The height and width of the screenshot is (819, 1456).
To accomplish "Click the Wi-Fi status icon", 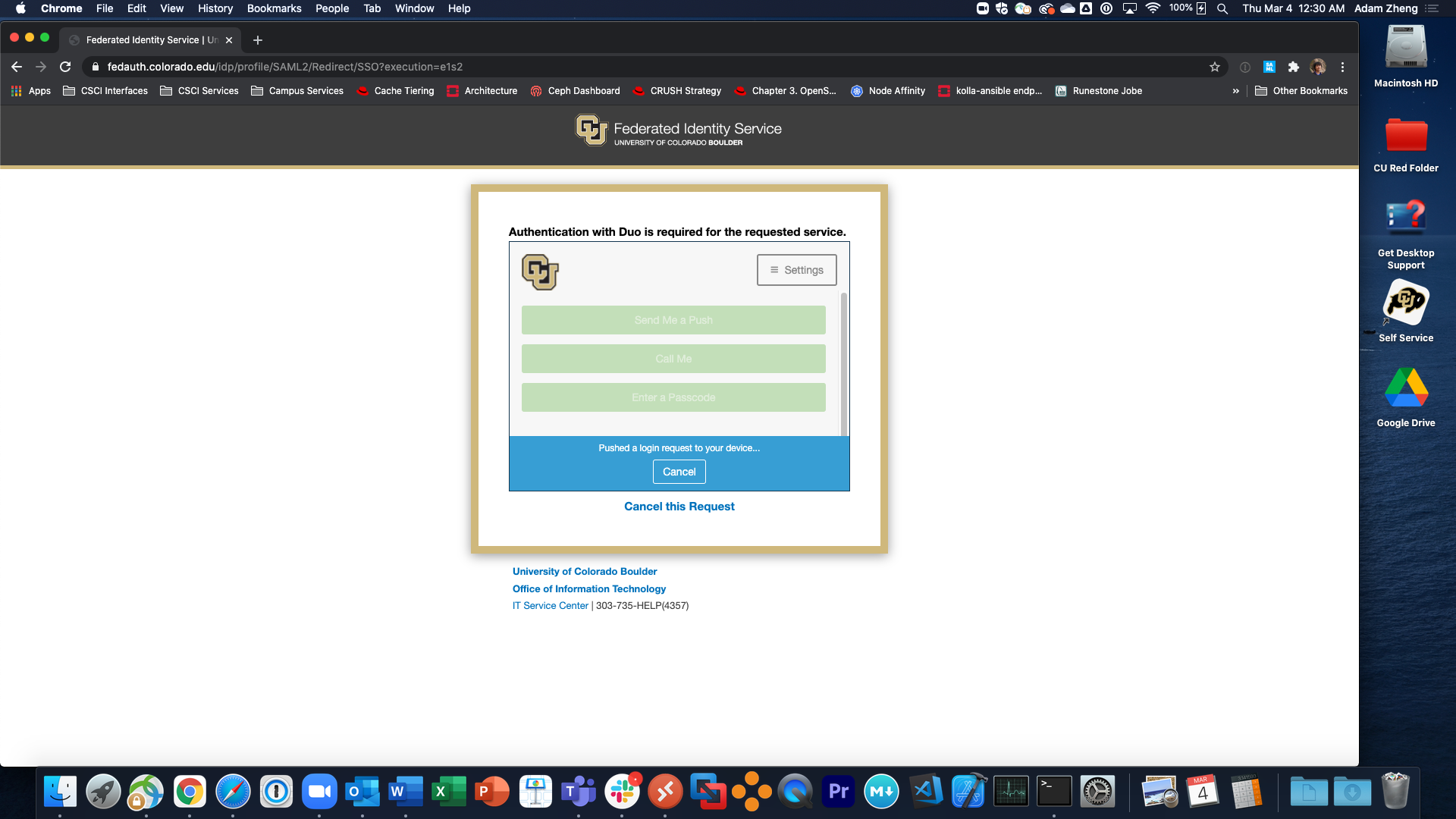I will (1153, 8).
